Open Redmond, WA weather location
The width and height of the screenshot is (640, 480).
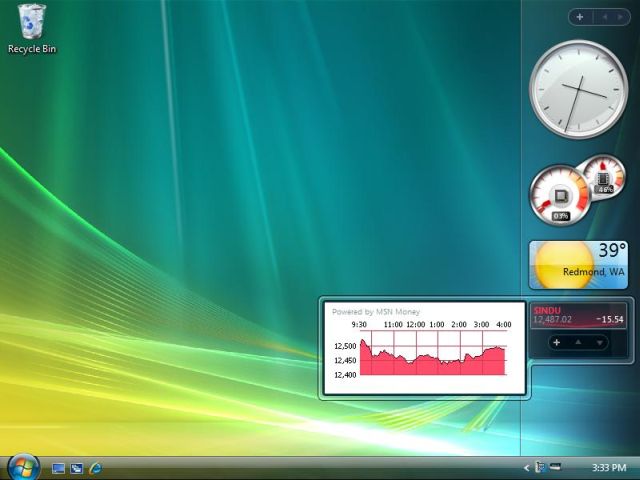pos(593,272)
